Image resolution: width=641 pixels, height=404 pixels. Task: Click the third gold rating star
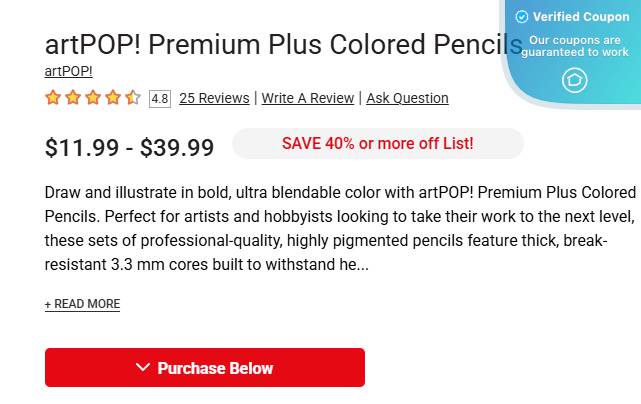point(93,98)
